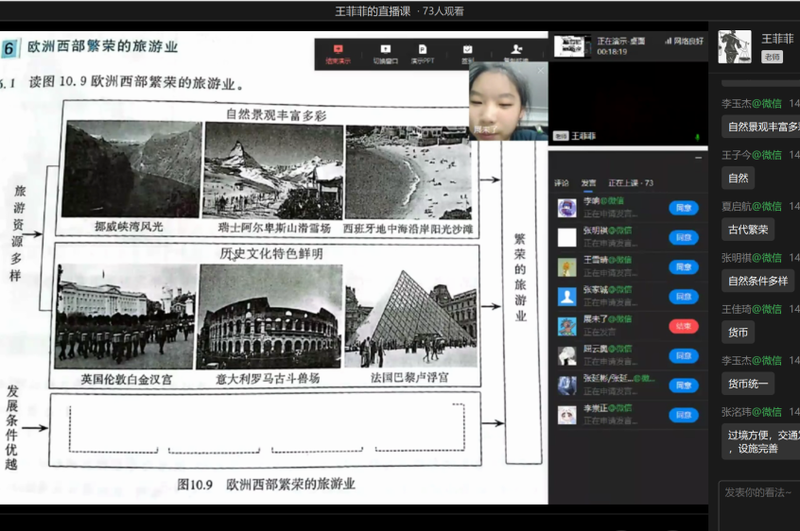Click the red 结束演示 screen icon
This screenshot has height=531, width=800.
(x=338, y=49)
